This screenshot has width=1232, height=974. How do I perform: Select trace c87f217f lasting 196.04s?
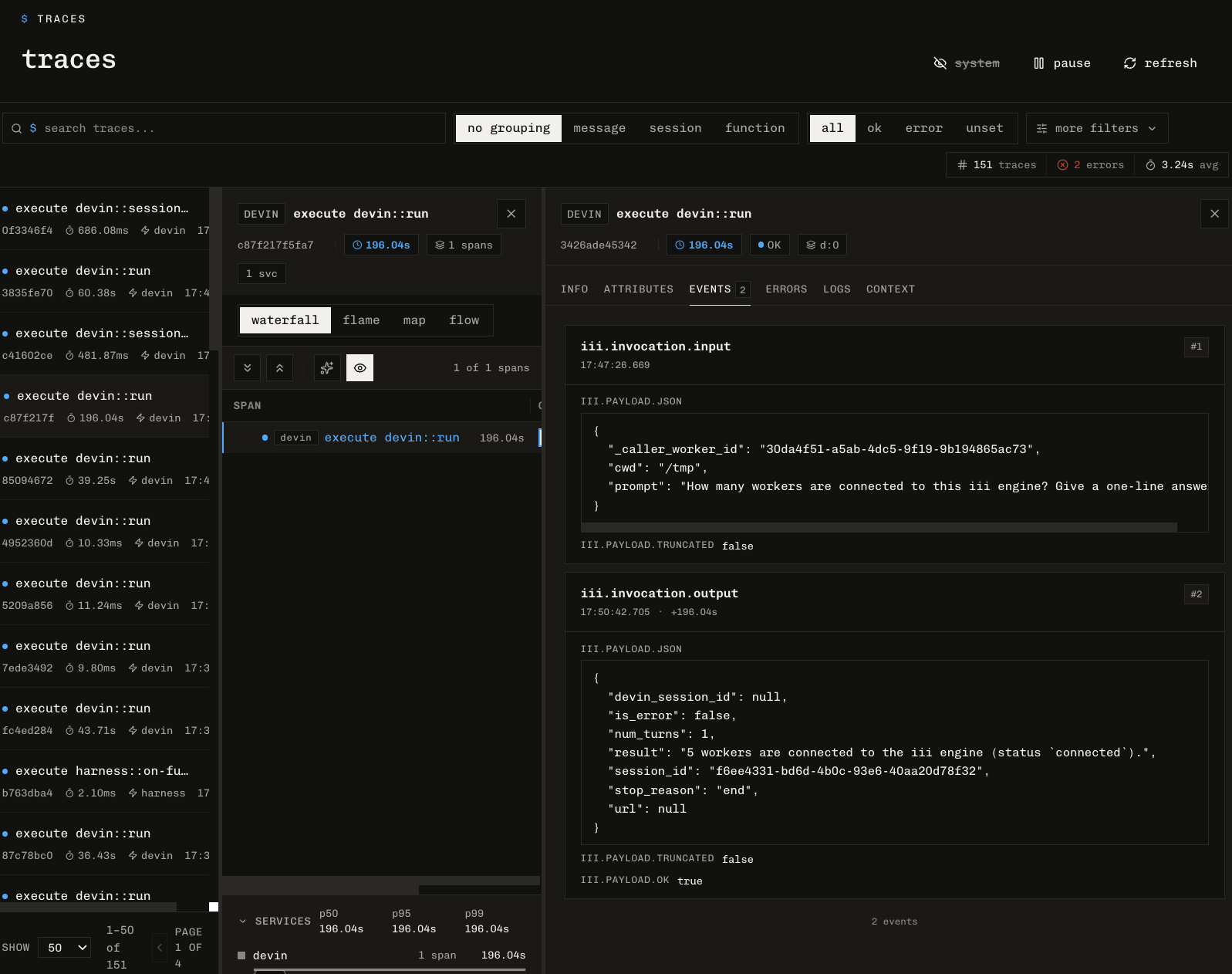coord(105,406)
